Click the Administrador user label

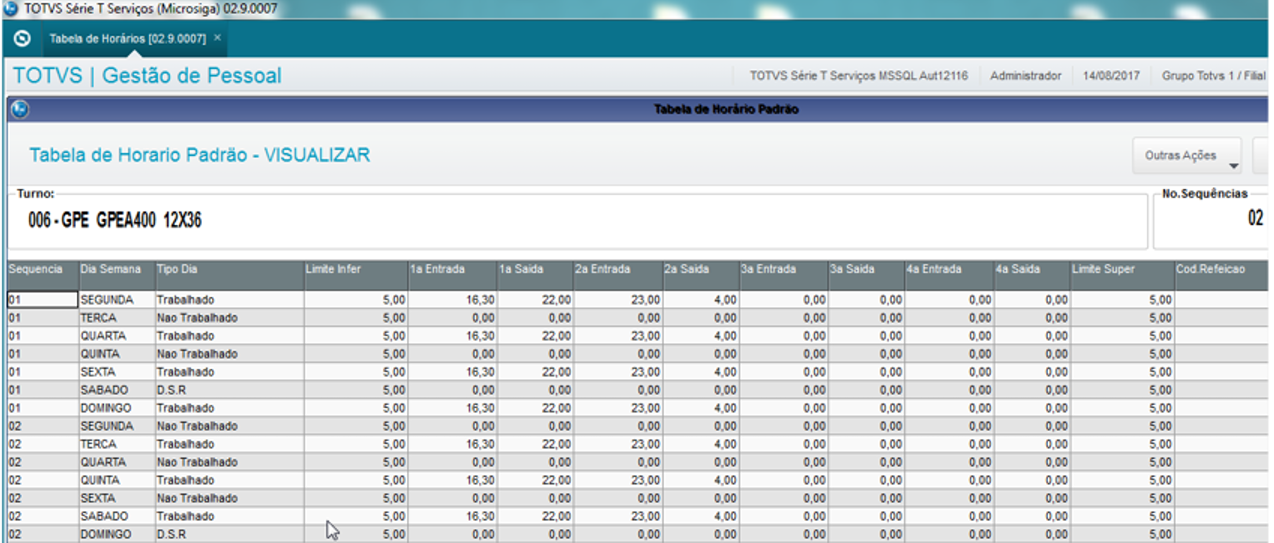1025,76
